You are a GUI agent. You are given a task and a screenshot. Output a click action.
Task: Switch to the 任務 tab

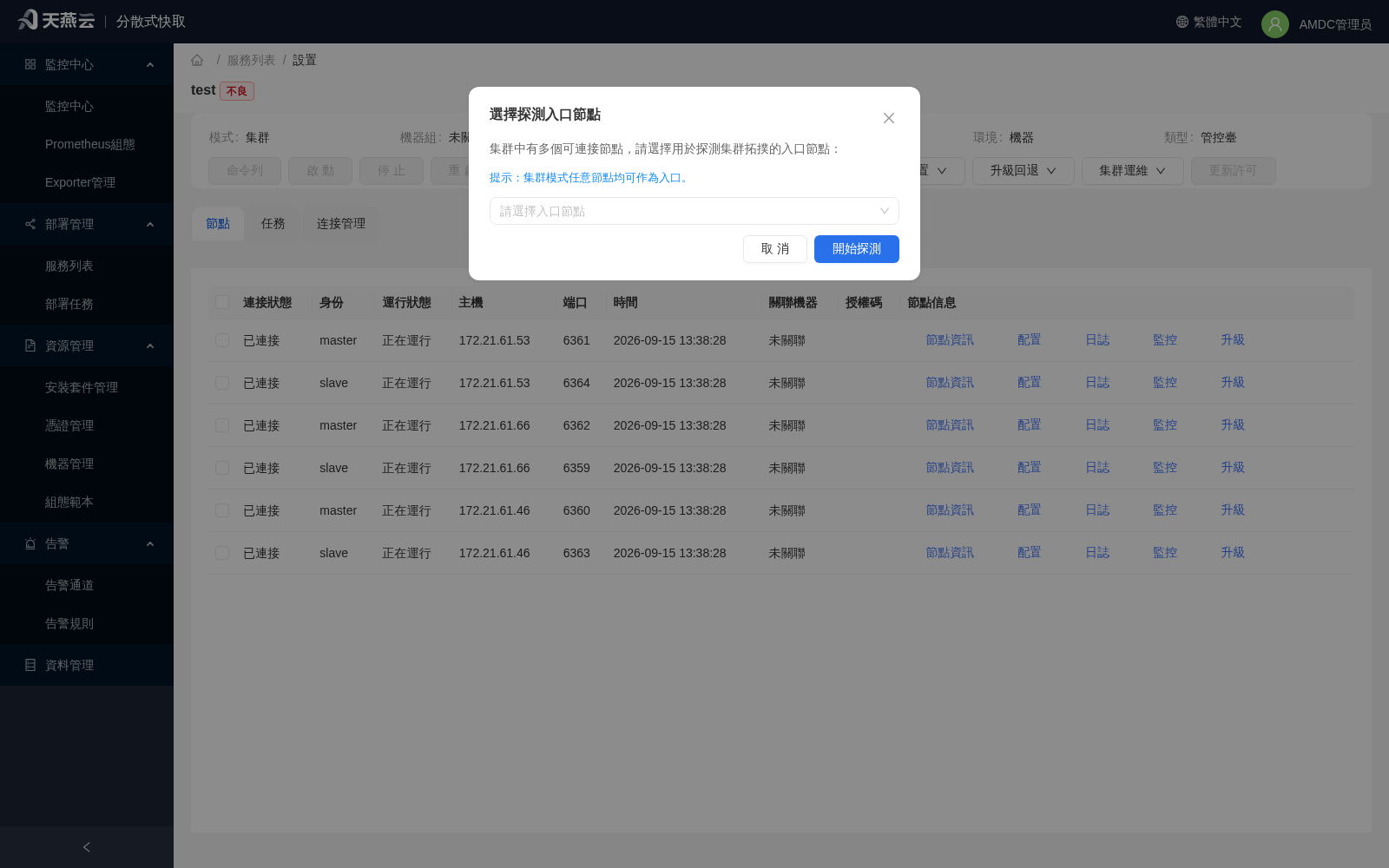click(x=273, y=224)
